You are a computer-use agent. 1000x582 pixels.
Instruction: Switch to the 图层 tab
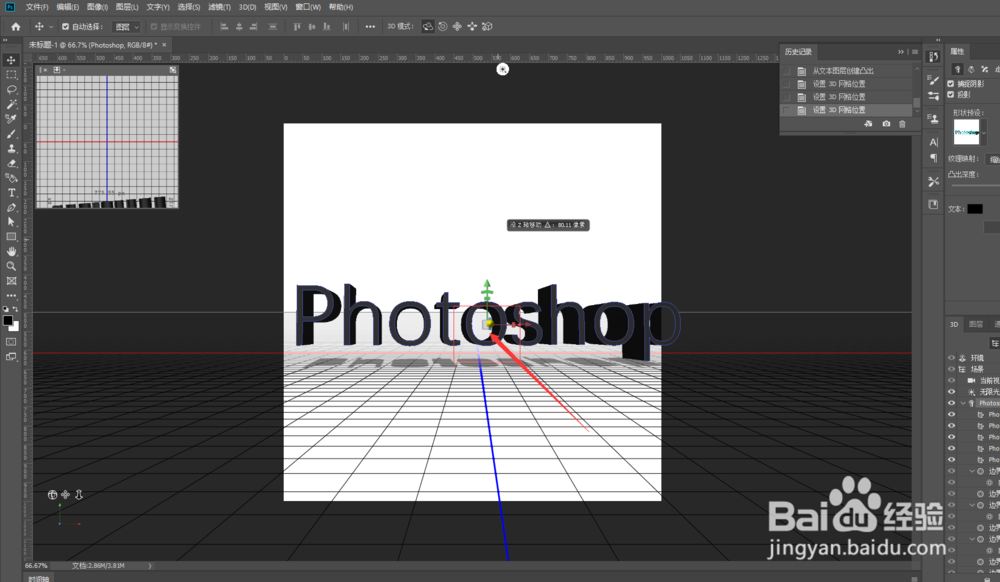(976, 324)
